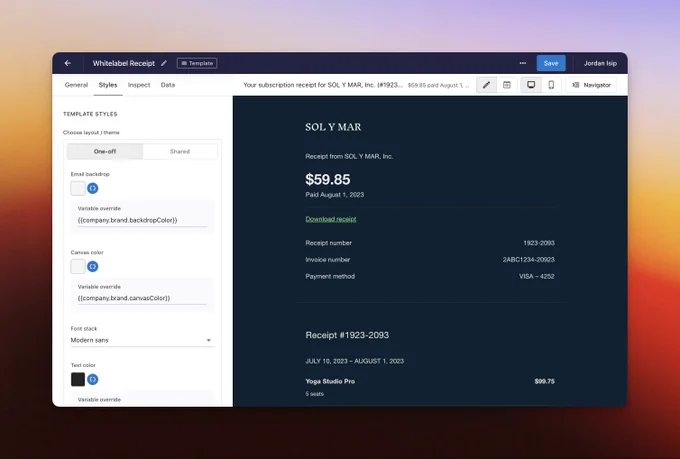Select the edit pencil mode icon

(486, 85)
